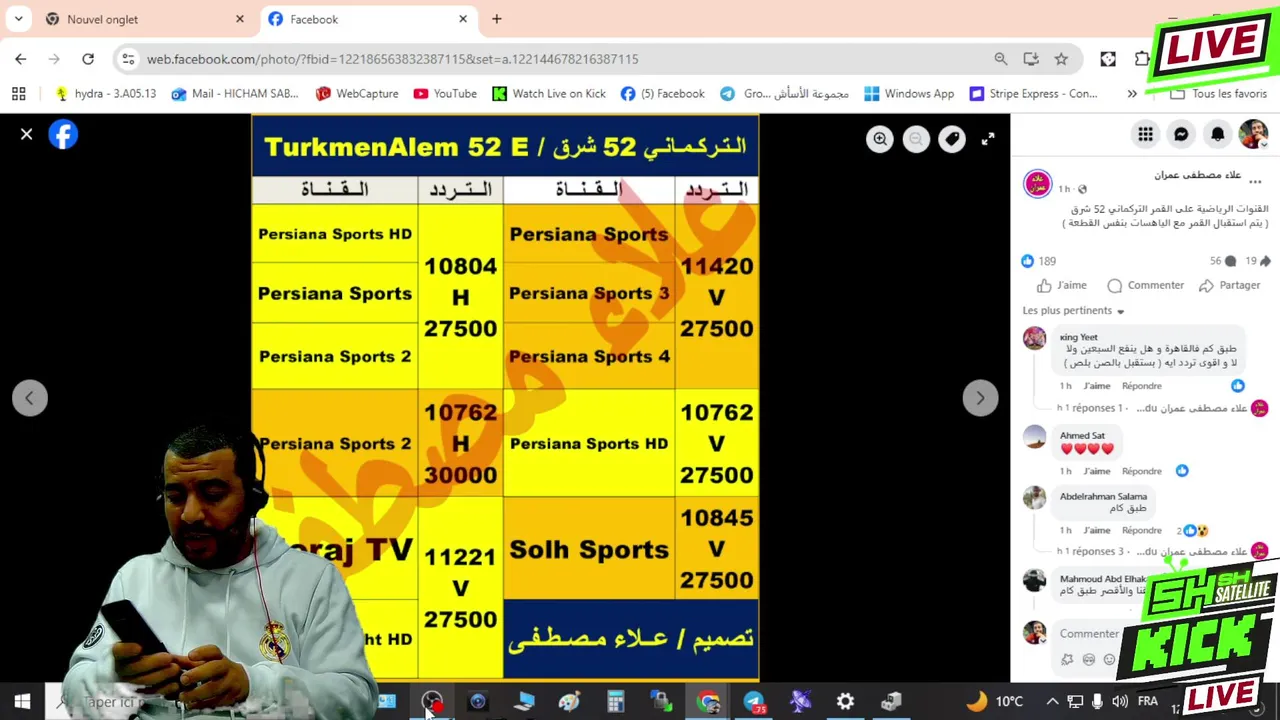The image size is (1280, 720).
Task: Open post options three dots menu
Action: point(1255,182)
